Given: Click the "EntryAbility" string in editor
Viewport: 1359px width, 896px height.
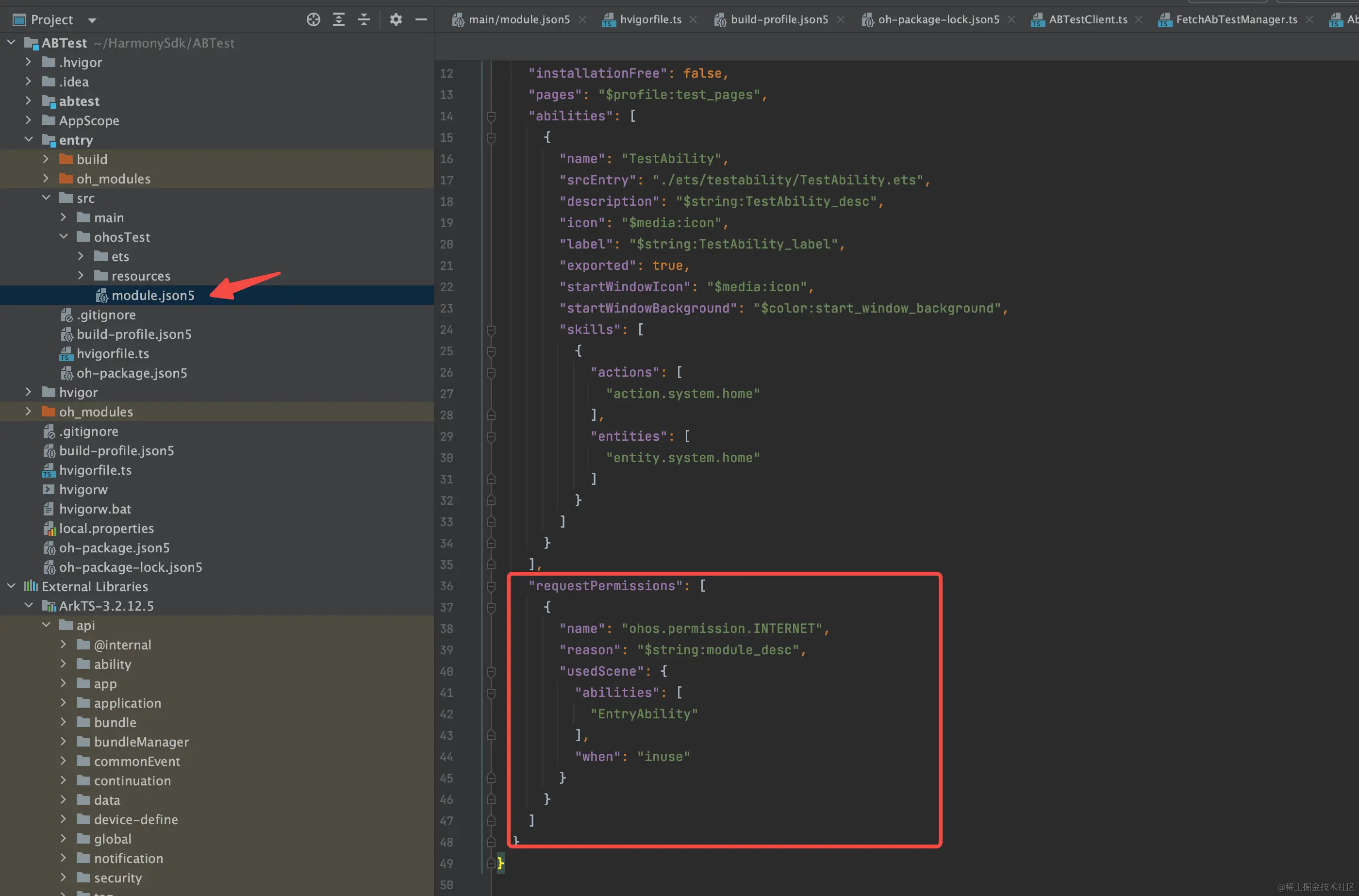Looking at the screenshot, I should click(x=644, y=713).
